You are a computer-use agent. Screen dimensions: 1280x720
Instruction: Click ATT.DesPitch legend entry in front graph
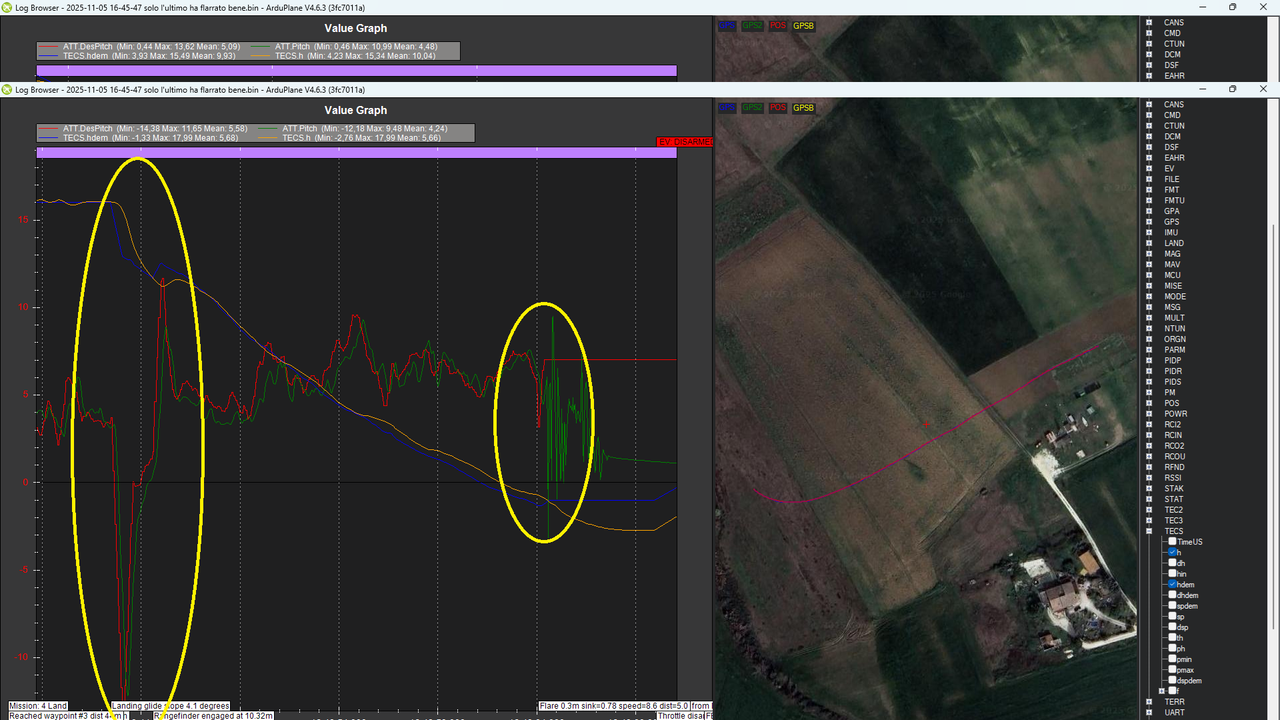click(x=141, y=129)
